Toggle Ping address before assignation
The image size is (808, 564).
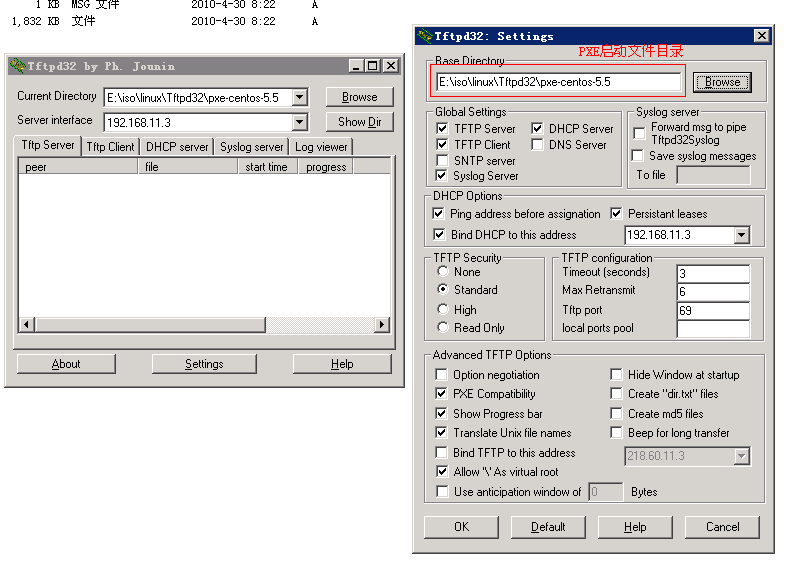pos(439,213)
